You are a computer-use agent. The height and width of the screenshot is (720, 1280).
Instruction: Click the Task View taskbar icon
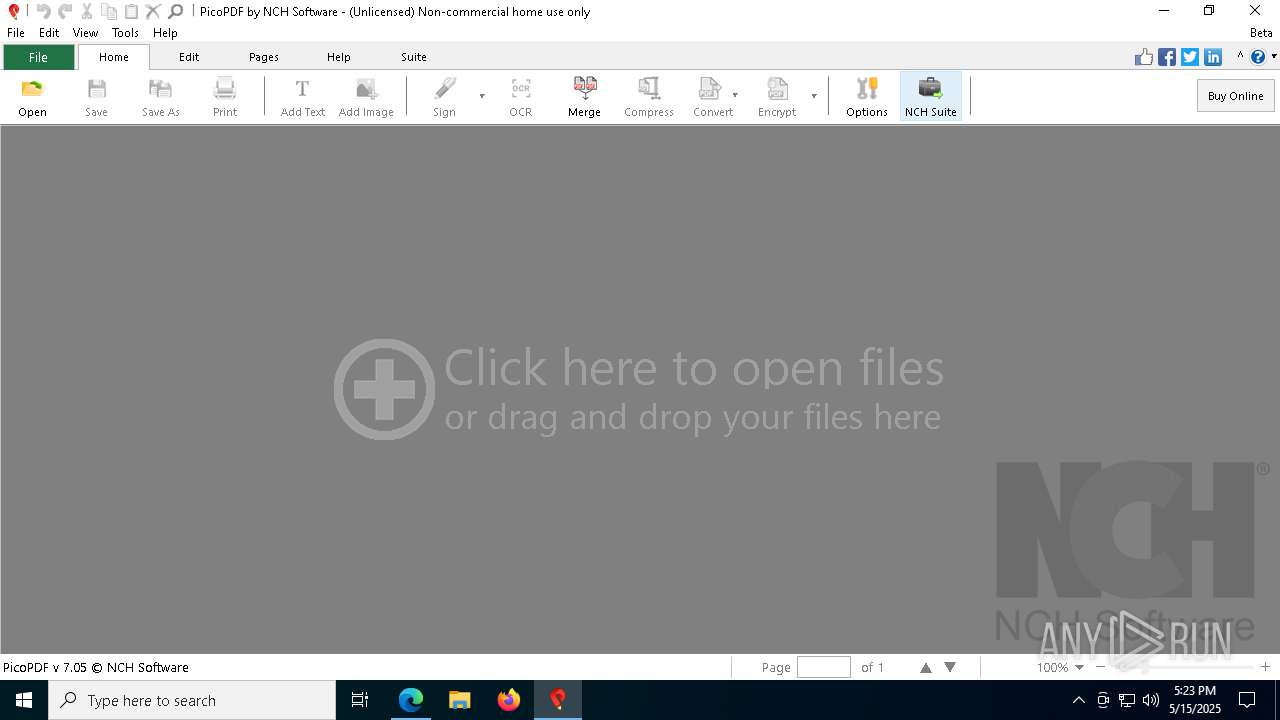[x=360, y=700]
